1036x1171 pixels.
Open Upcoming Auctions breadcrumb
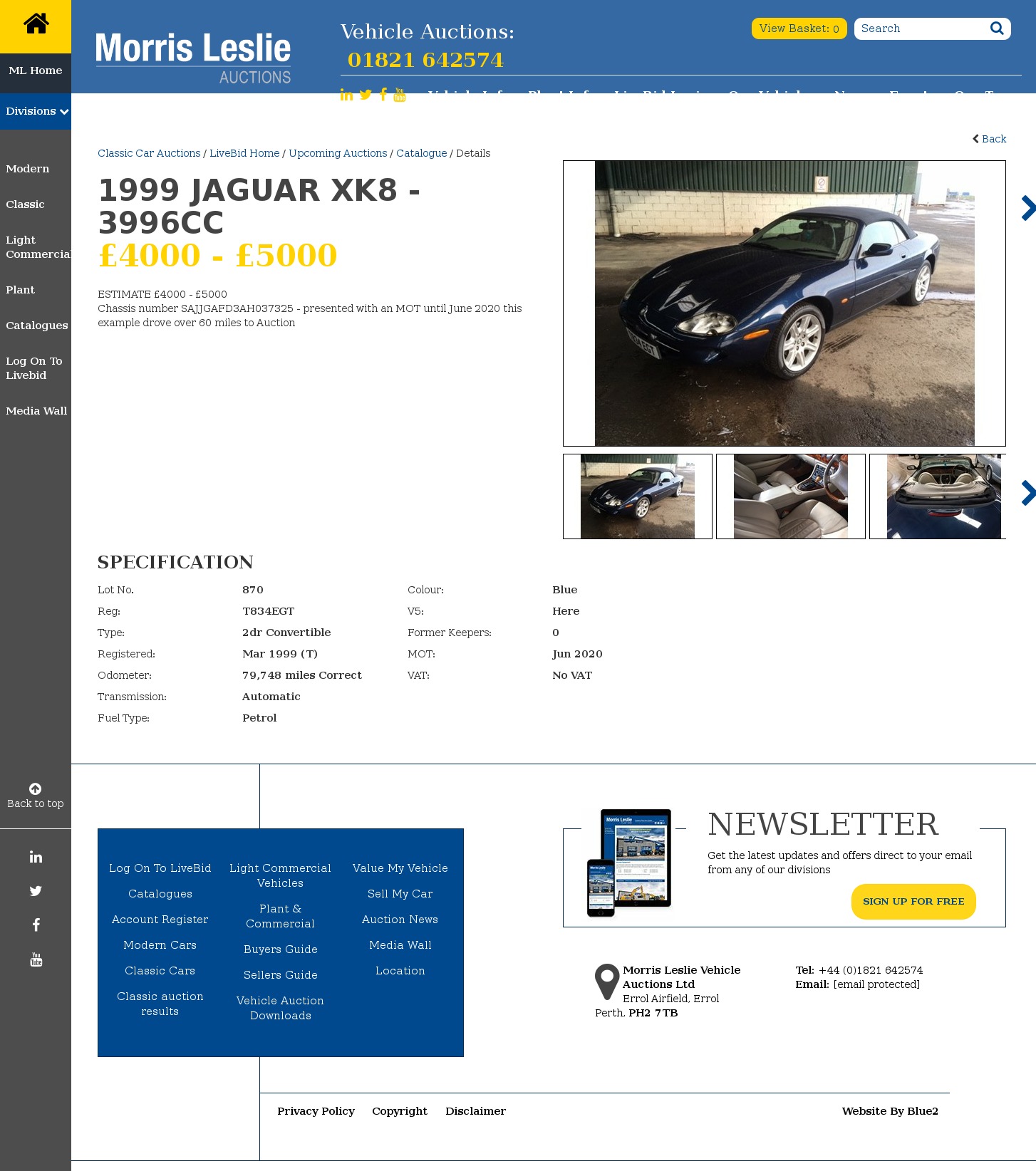[x=338, y=153]
